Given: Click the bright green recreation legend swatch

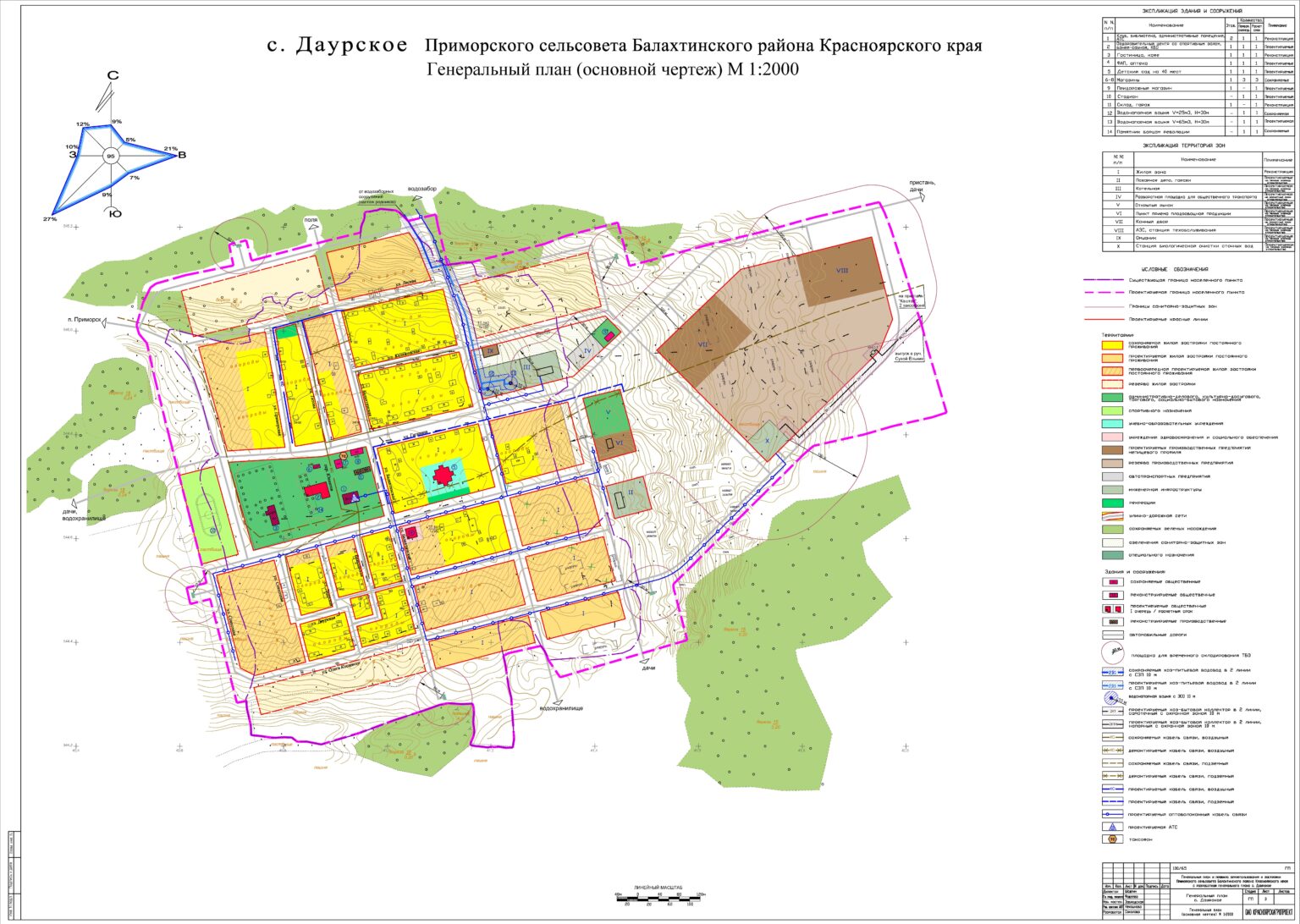Looking at the screenshot, I should tap(1112, 503).
